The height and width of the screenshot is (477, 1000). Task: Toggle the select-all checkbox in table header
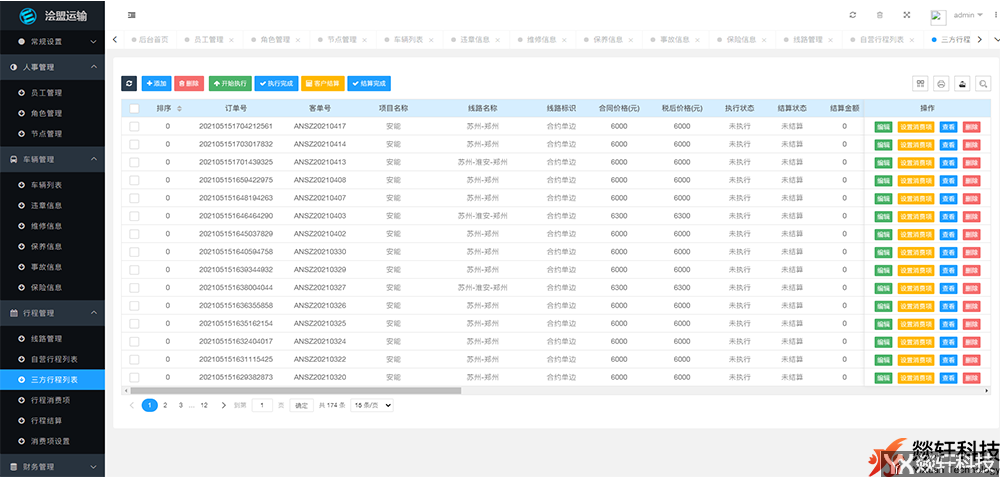pyautogui.click(x=134, y=108)
